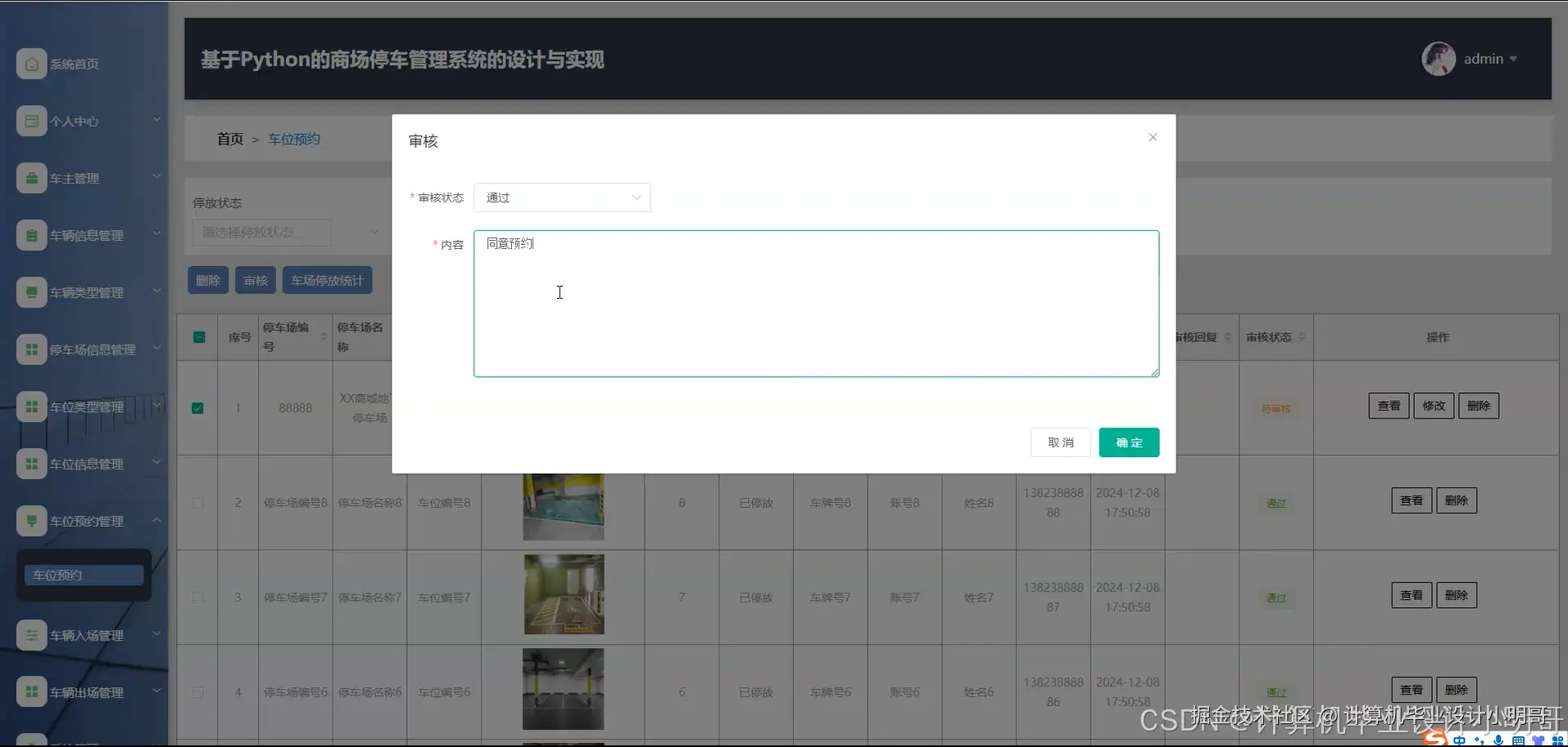Click the 个人中心 sidebar icon
The width and height of the screenshot is (1568, 747).
[x=31, y=121]
